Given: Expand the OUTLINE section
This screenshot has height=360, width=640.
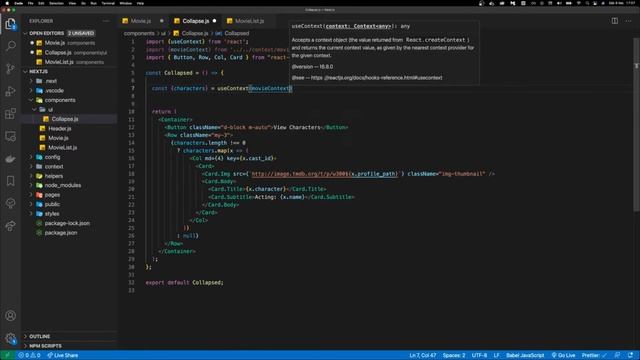Looking at the screenshot, I should pyautogui.click(x=40, y=336).
